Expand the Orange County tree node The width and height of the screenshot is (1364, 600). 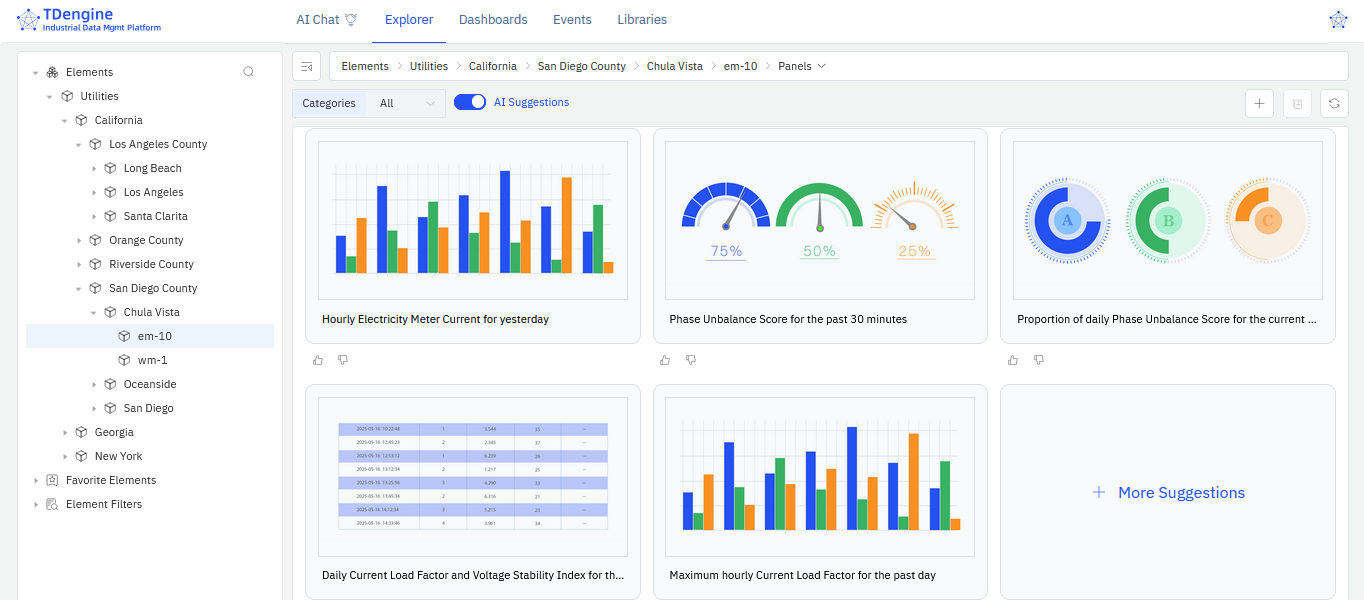(x=80, y=240)
